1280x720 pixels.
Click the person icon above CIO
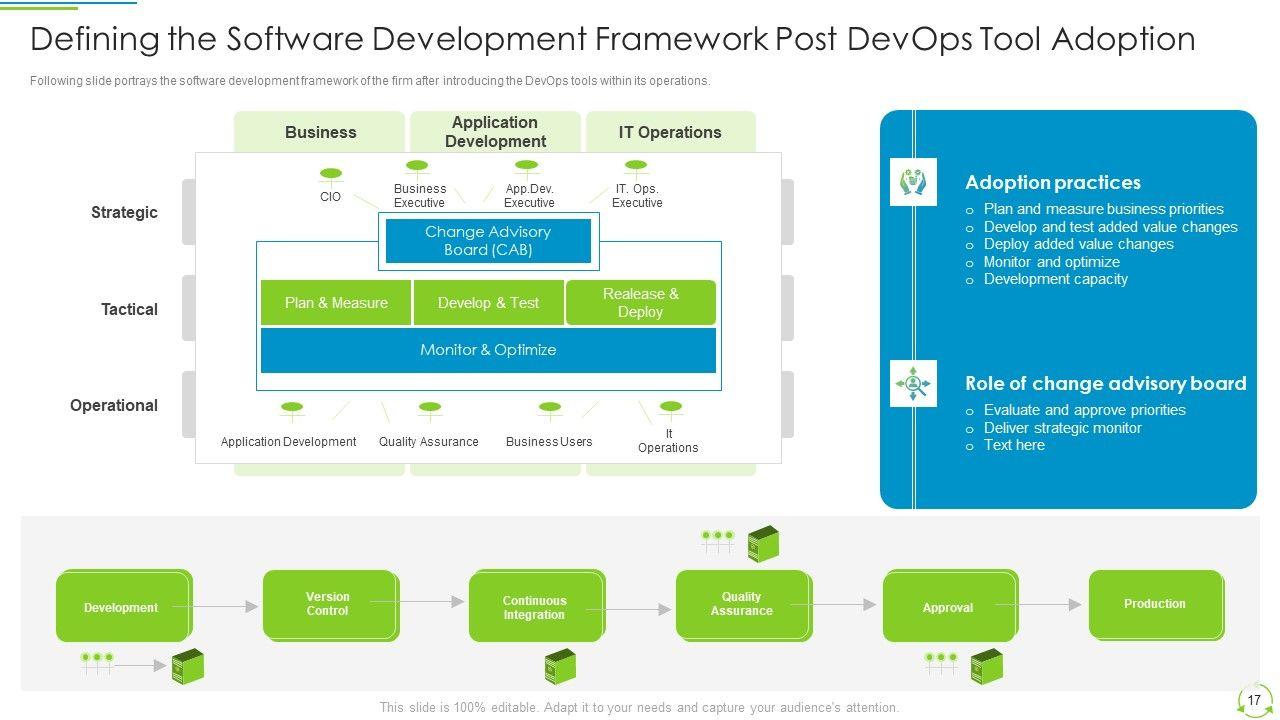330,175
